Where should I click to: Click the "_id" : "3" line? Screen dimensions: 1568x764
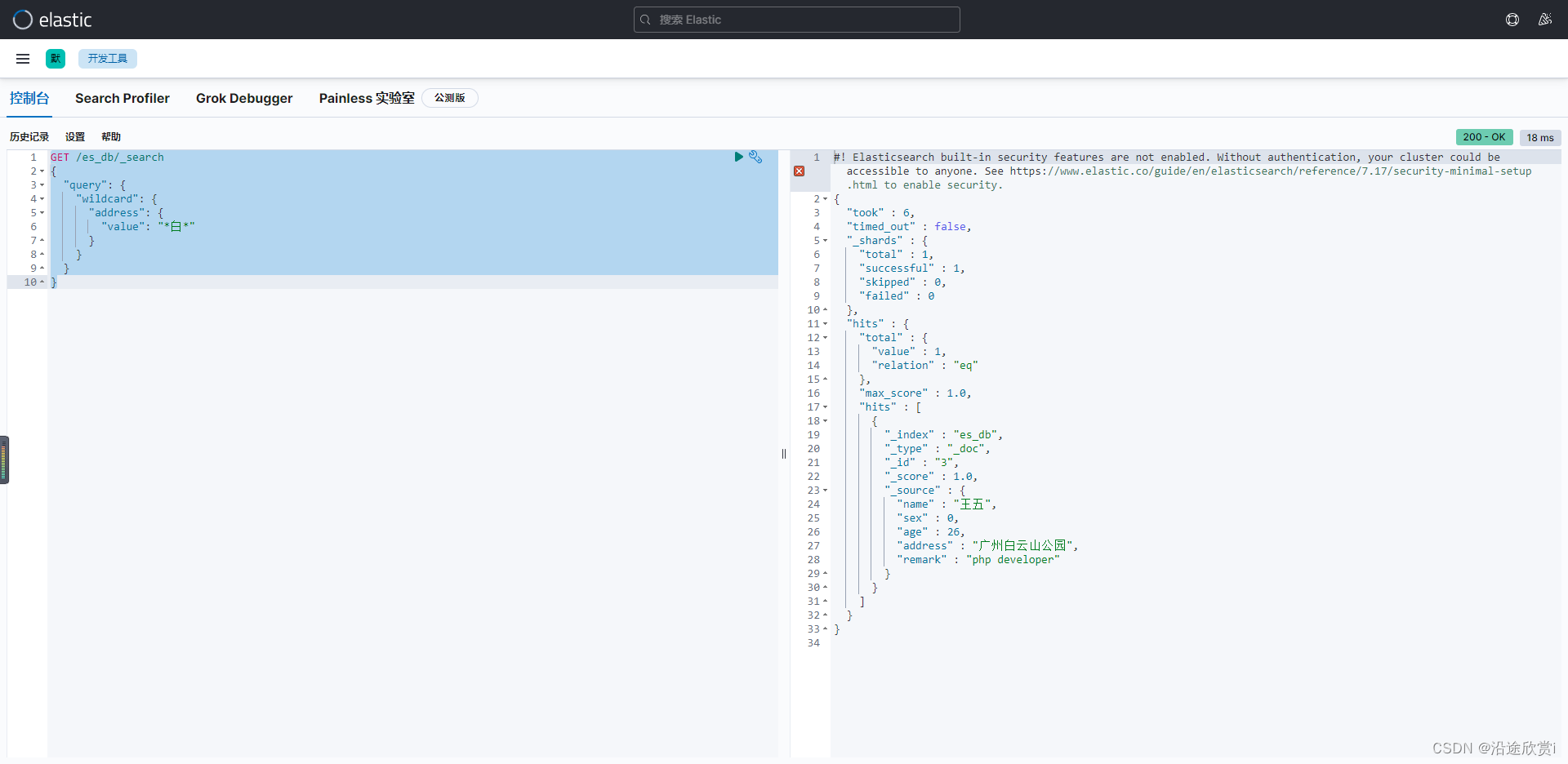click(921, 463)
